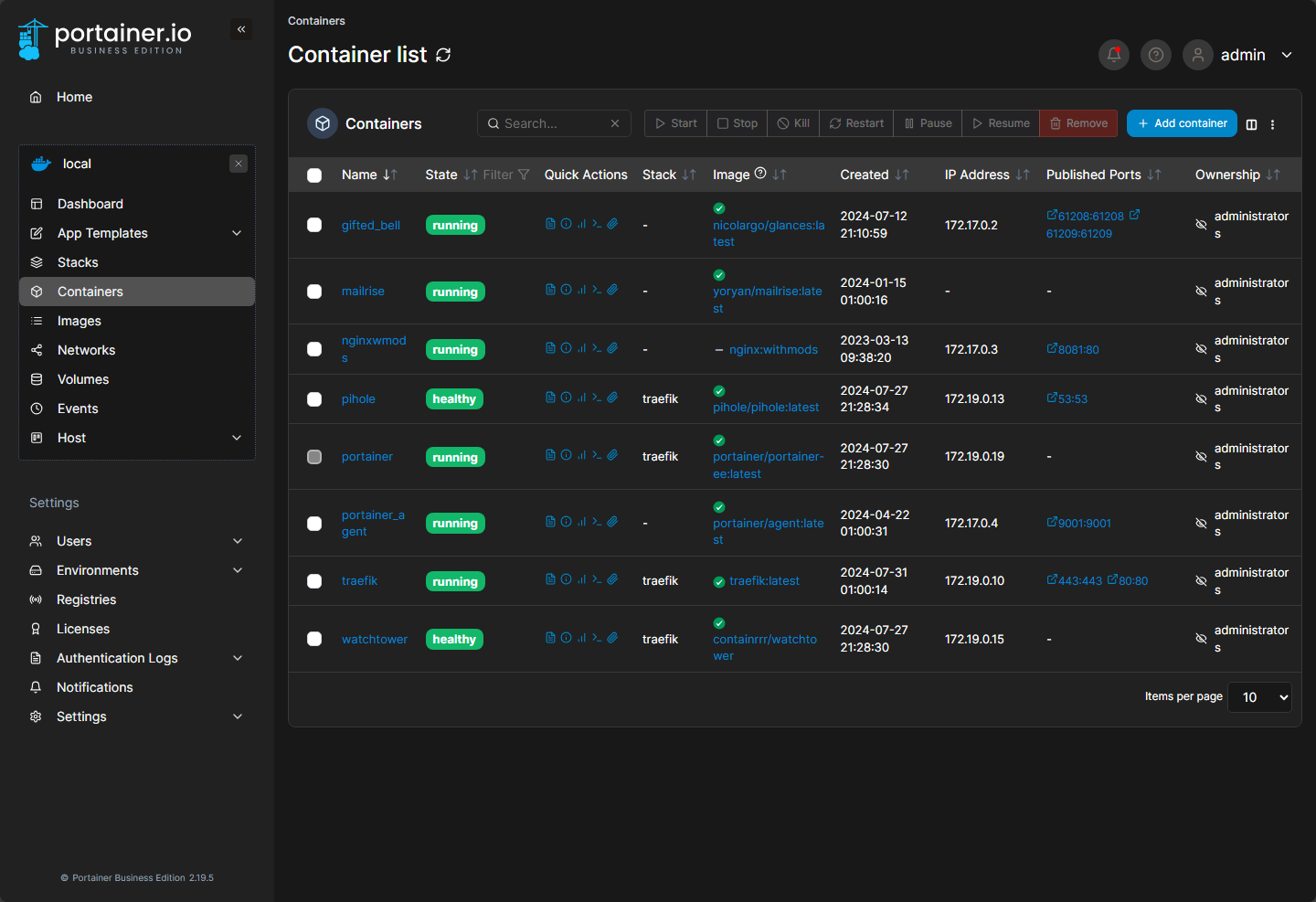Open the help question mark icon
Screen dimensions: 1316x902
click(1155, 55)
